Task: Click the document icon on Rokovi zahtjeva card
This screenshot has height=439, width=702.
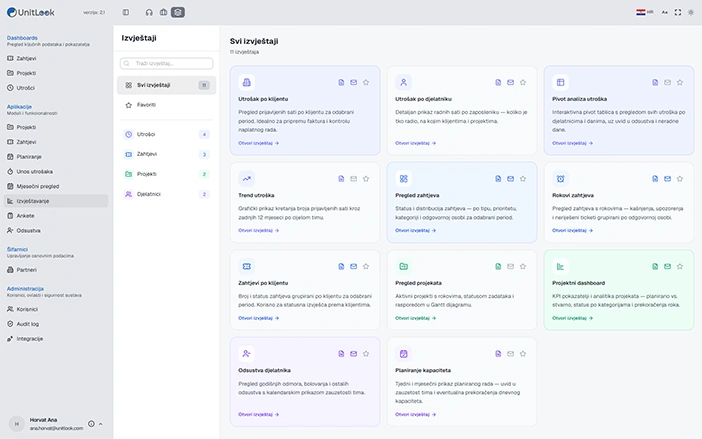Action: tap(654, 179)
